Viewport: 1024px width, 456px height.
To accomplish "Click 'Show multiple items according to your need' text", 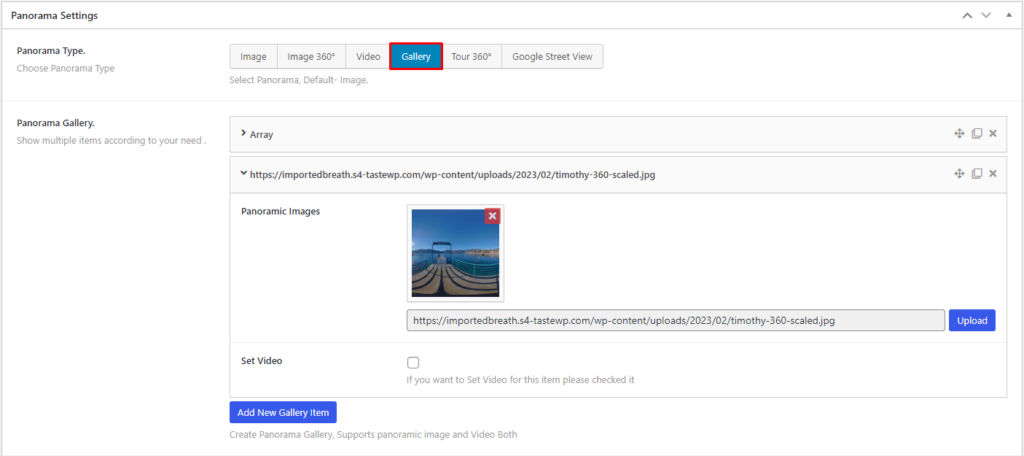I will (x=112, y=140).
